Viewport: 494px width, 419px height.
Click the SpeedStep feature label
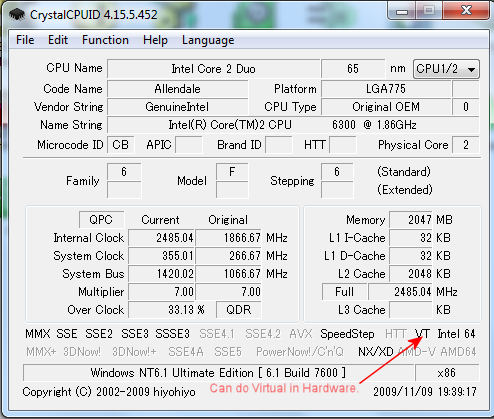click(x=347, y=334)
